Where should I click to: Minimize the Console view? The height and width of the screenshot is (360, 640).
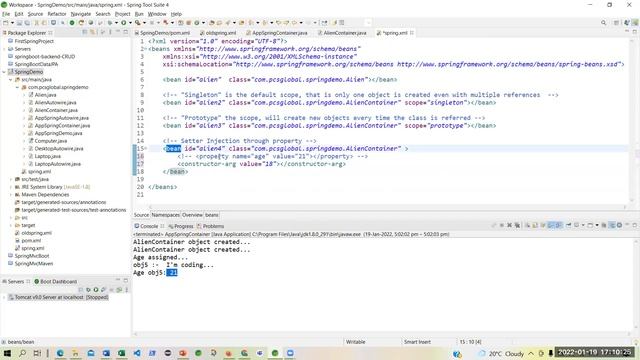pos(627,225)
